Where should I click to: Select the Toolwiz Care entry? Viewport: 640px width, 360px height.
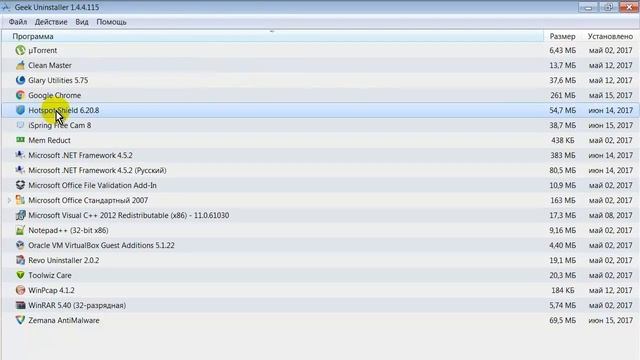tap(50, 275)
